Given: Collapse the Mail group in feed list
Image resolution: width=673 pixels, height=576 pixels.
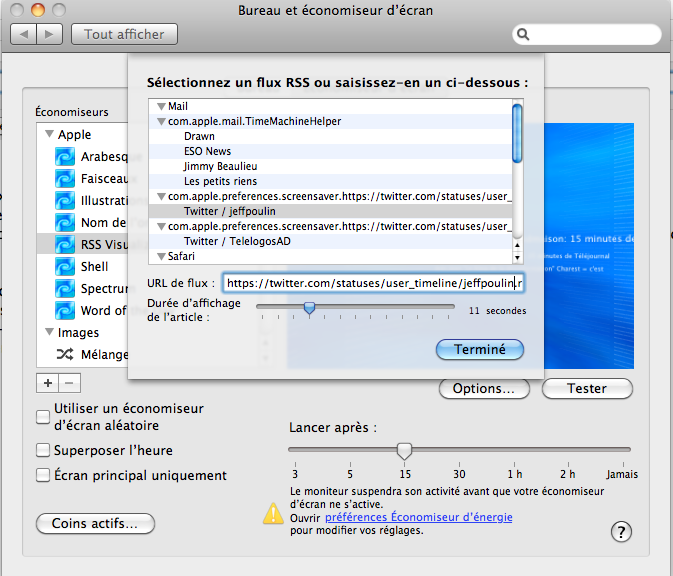Looking at the screenshot, I should pos(160,106).
